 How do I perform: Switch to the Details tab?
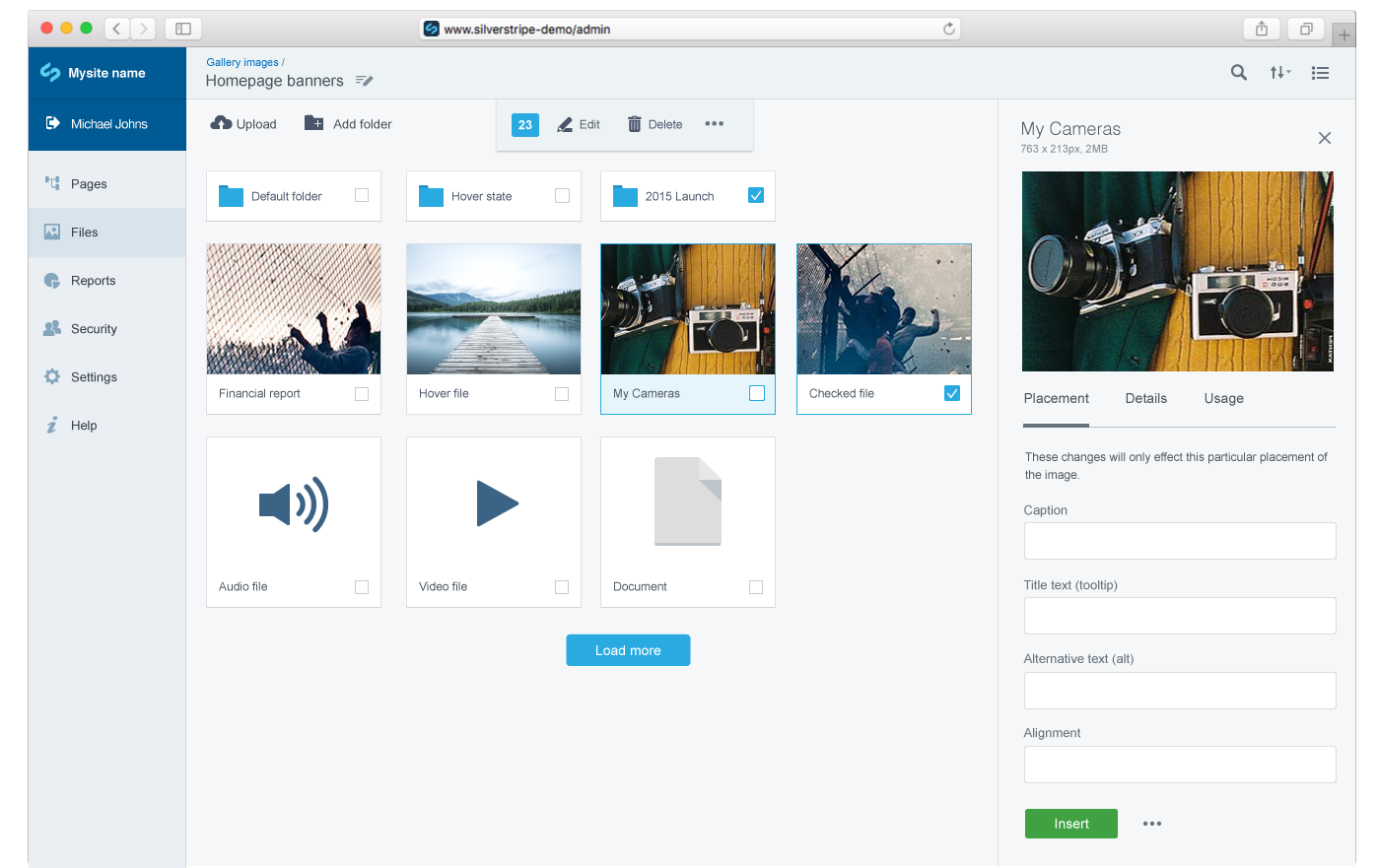1145,398
